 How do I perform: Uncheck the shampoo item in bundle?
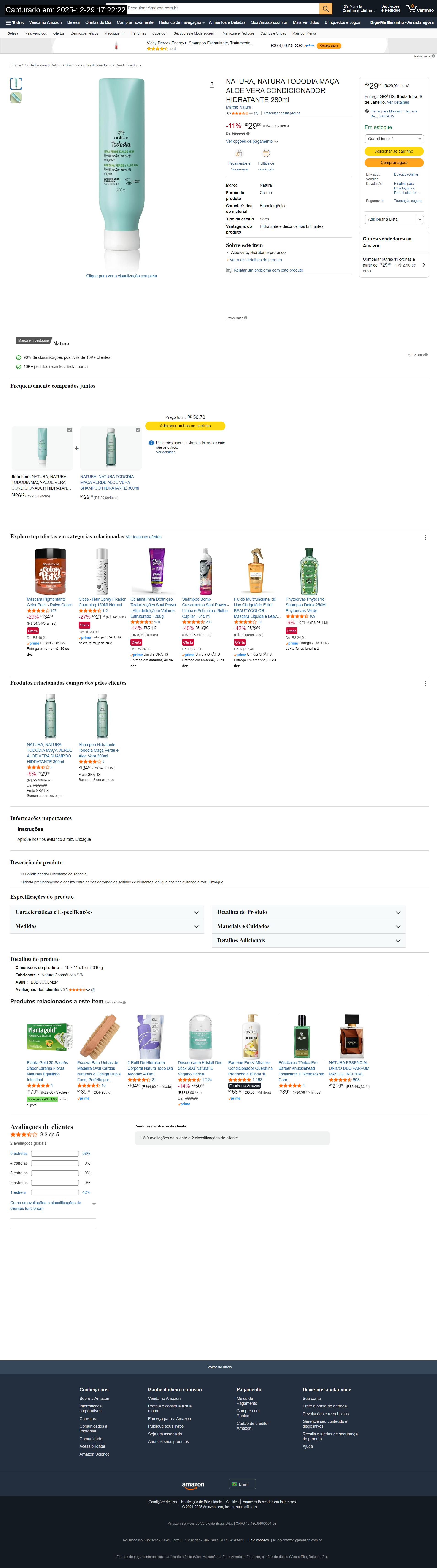coord(138,430)
